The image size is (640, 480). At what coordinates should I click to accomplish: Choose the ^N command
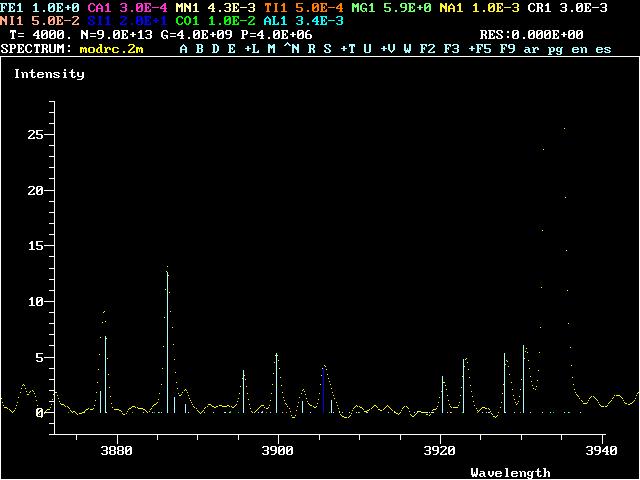(291, 49)
